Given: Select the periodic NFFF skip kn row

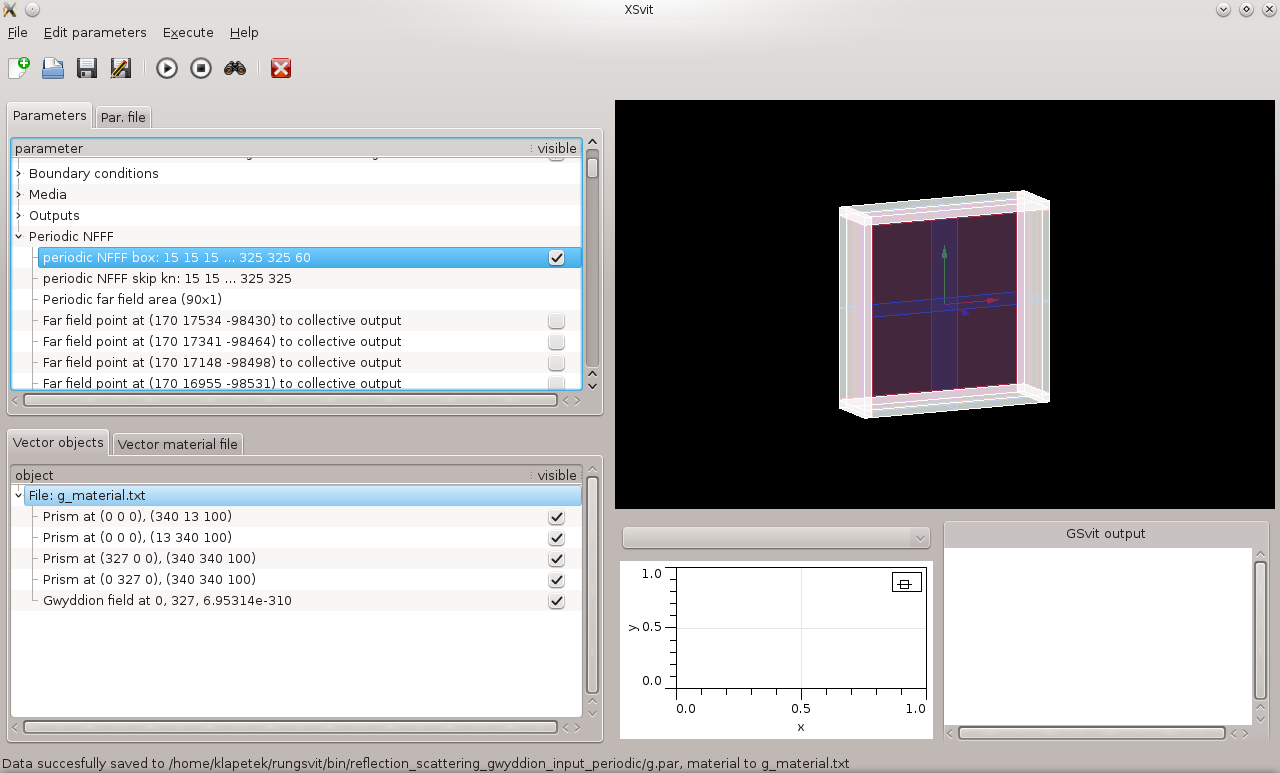Looking at the screenshot, I should (x=167, y=279).
